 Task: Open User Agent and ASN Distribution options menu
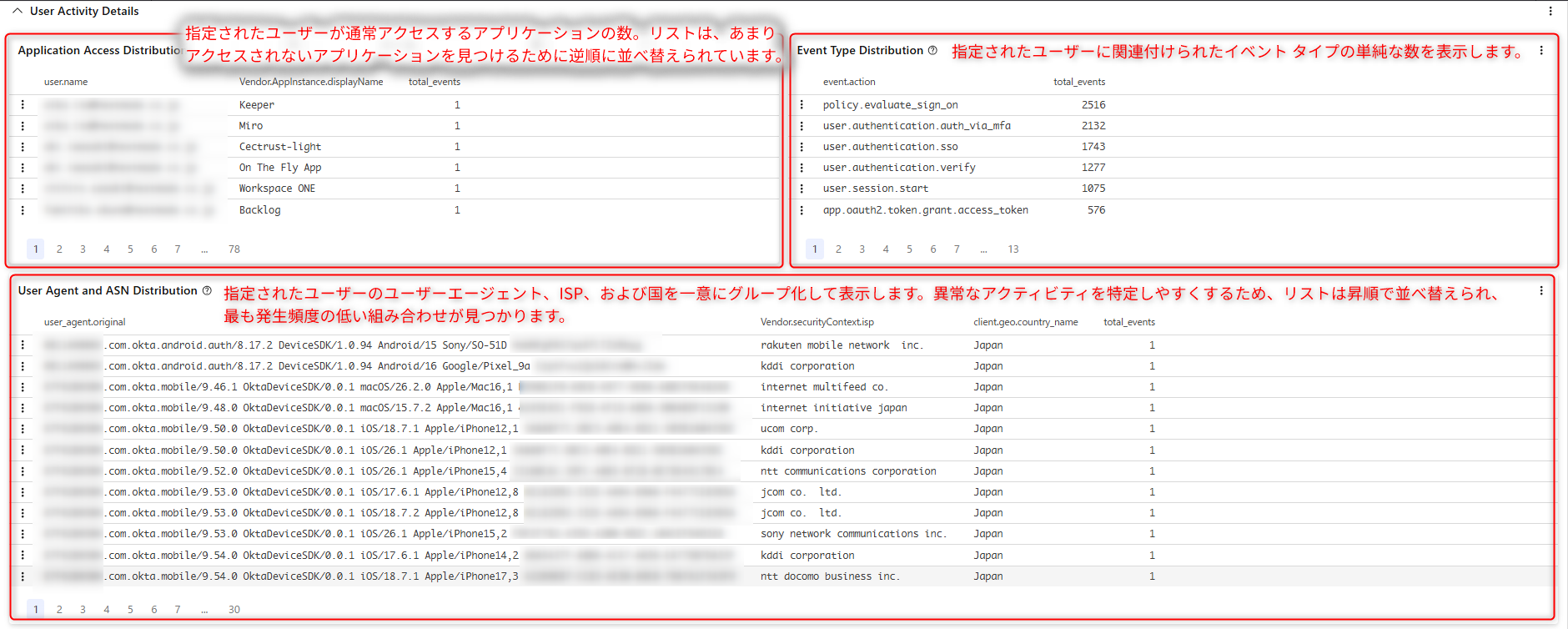[1541, 290]
